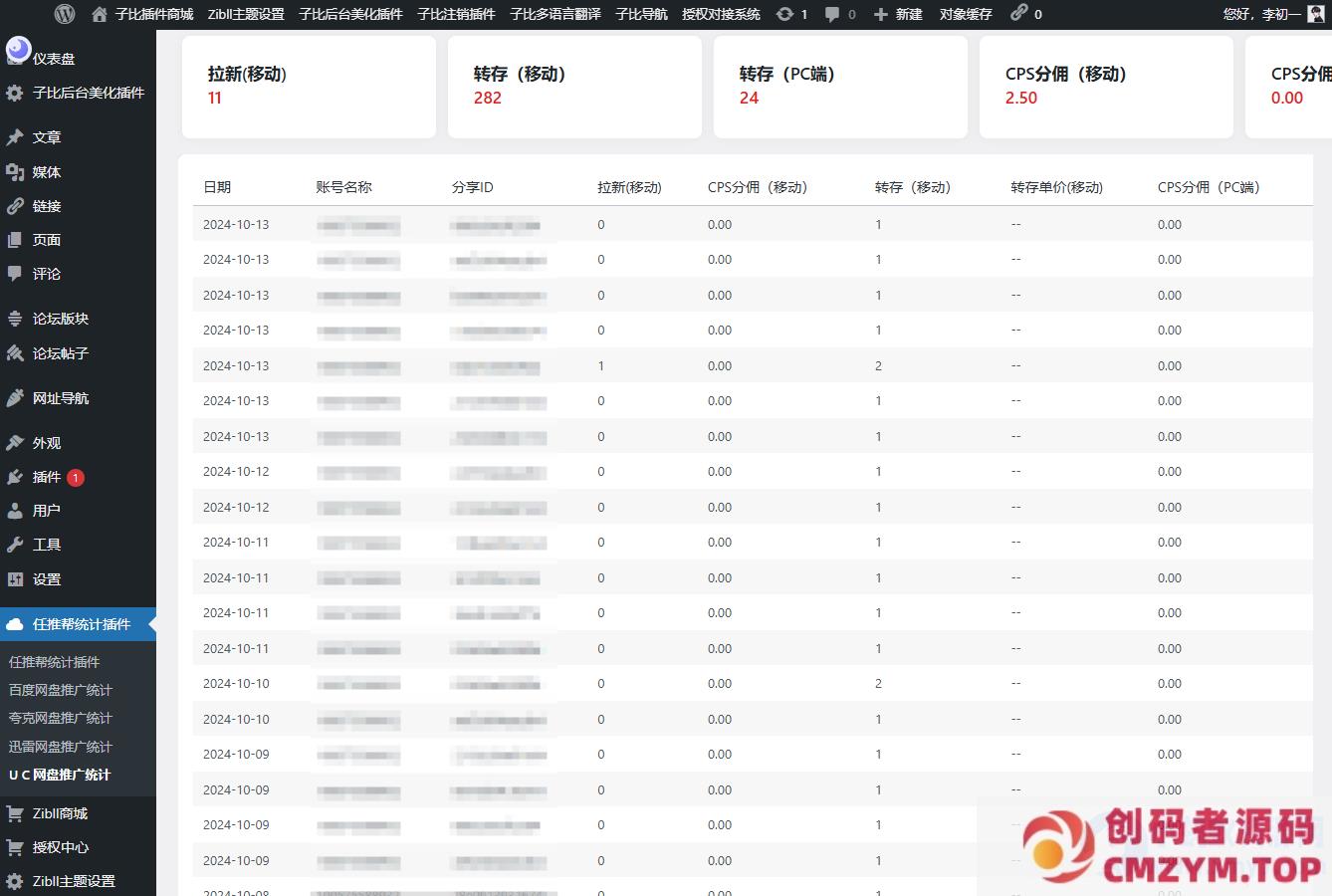Open 媒体 media library in sidebar
Viewport: 1332px width, 896px height.
[47, 172]
